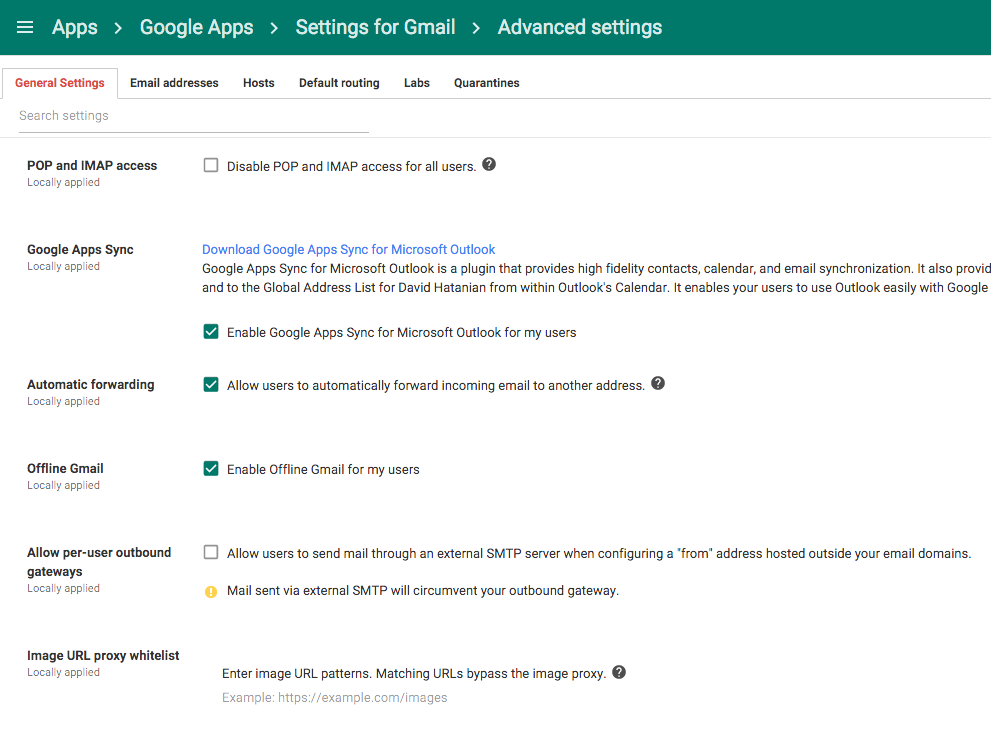Navigate to Apps via the breadcrumb
Viewport: 991px width, 739px height.
74,27
